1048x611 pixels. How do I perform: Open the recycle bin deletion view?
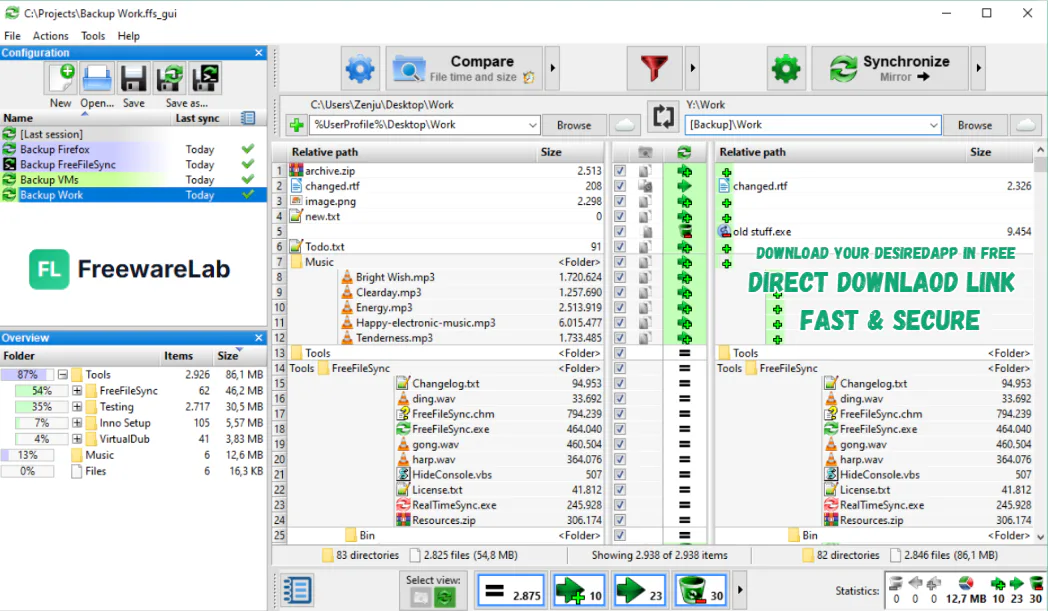click(699, 589)
